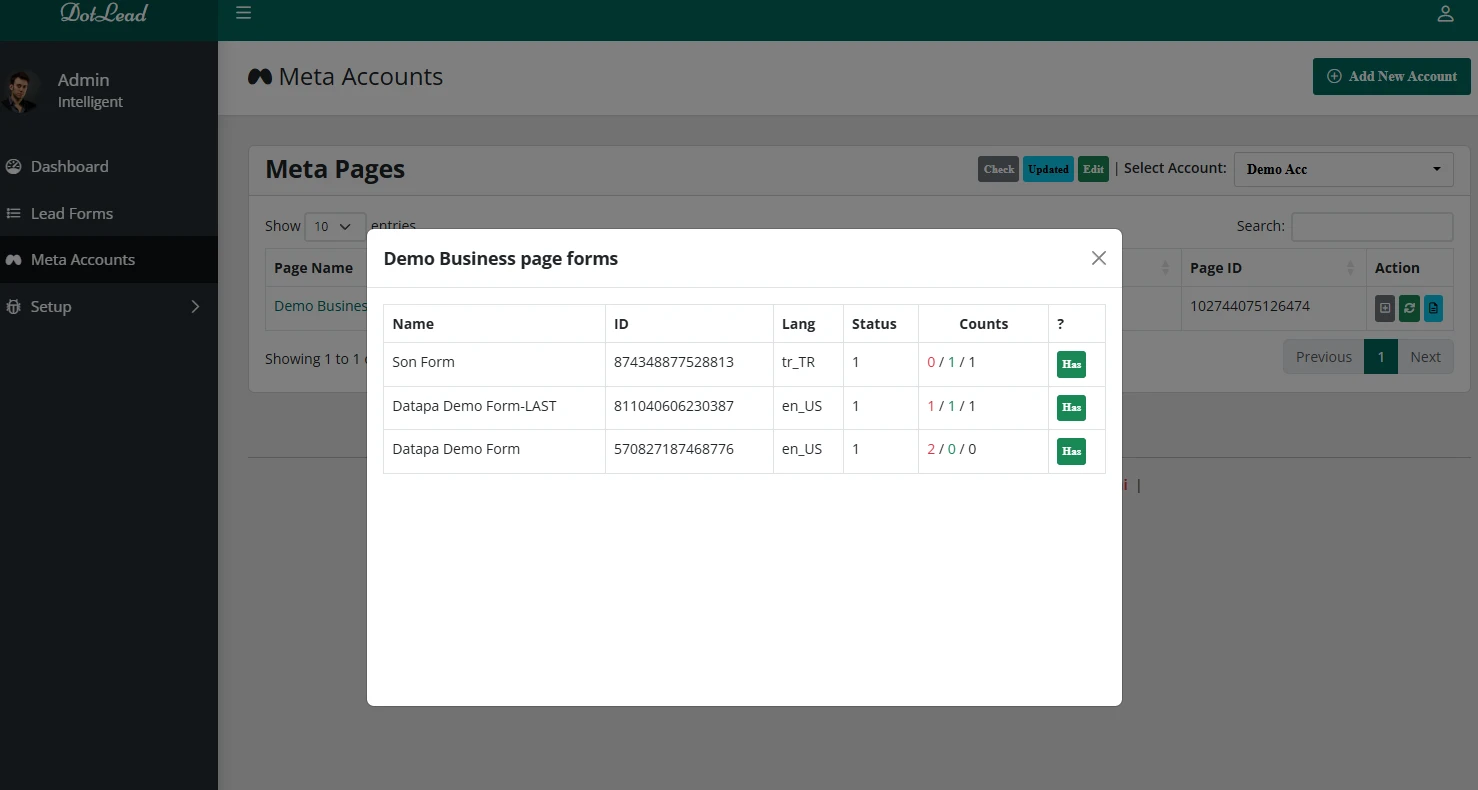Open the user profile icon in header
The image size is (1478, 790).
coord(1445,14)
